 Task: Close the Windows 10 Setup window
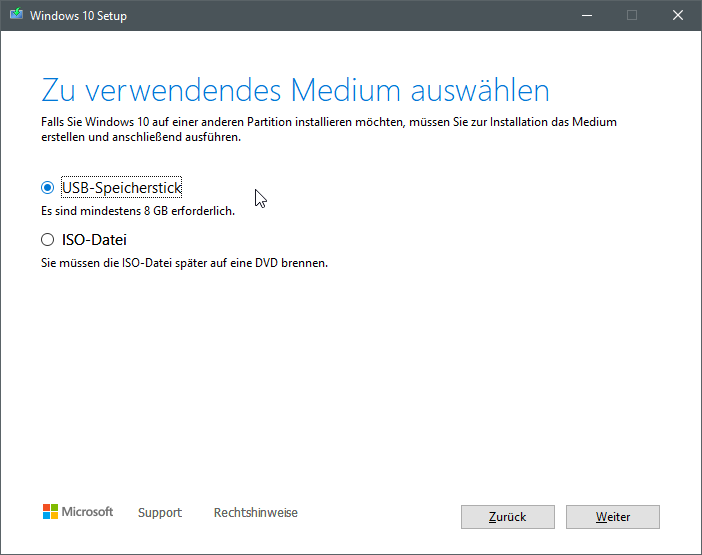pos(678,16)
